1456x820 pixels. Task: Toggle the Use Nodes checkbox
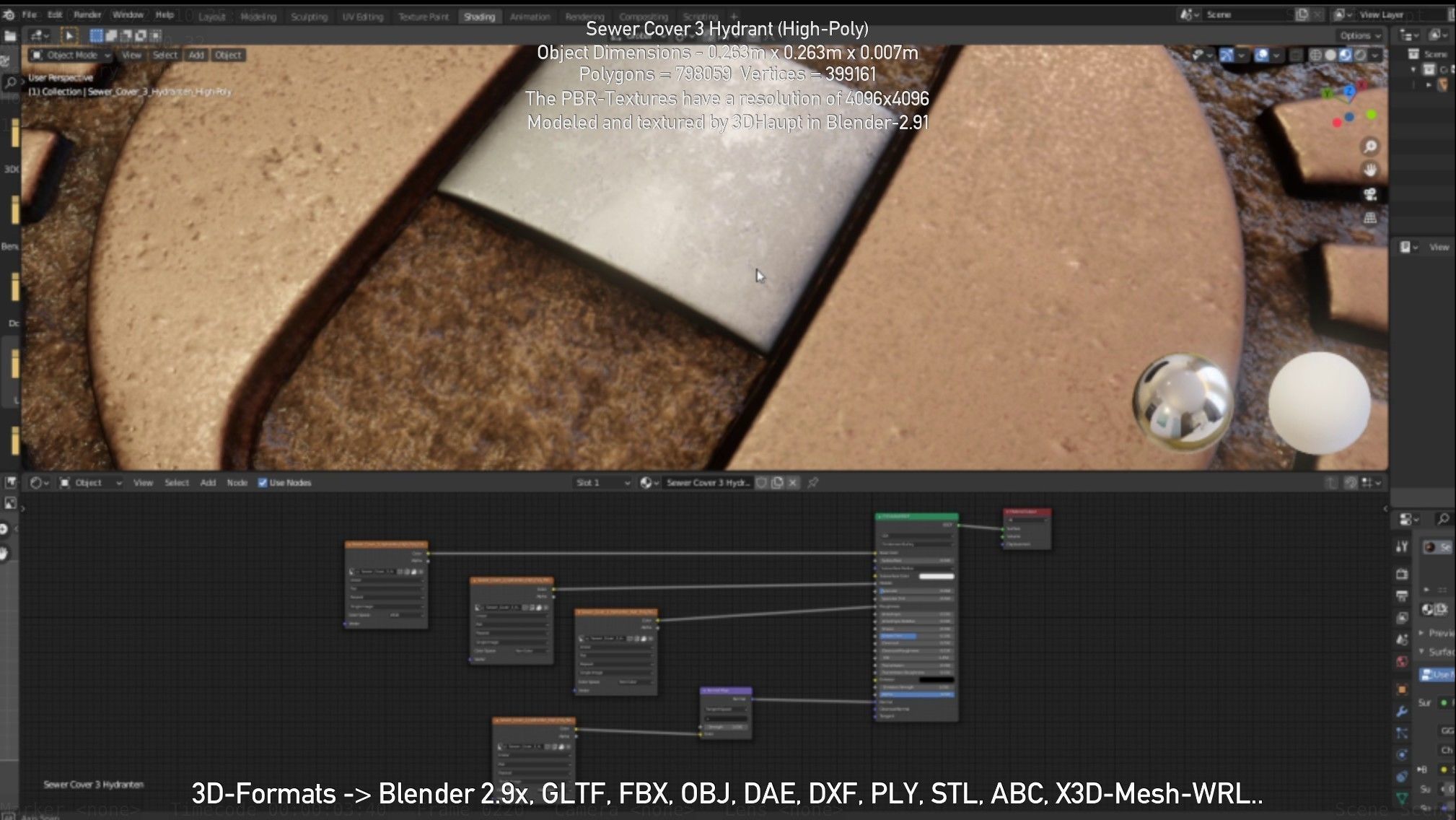263,483
